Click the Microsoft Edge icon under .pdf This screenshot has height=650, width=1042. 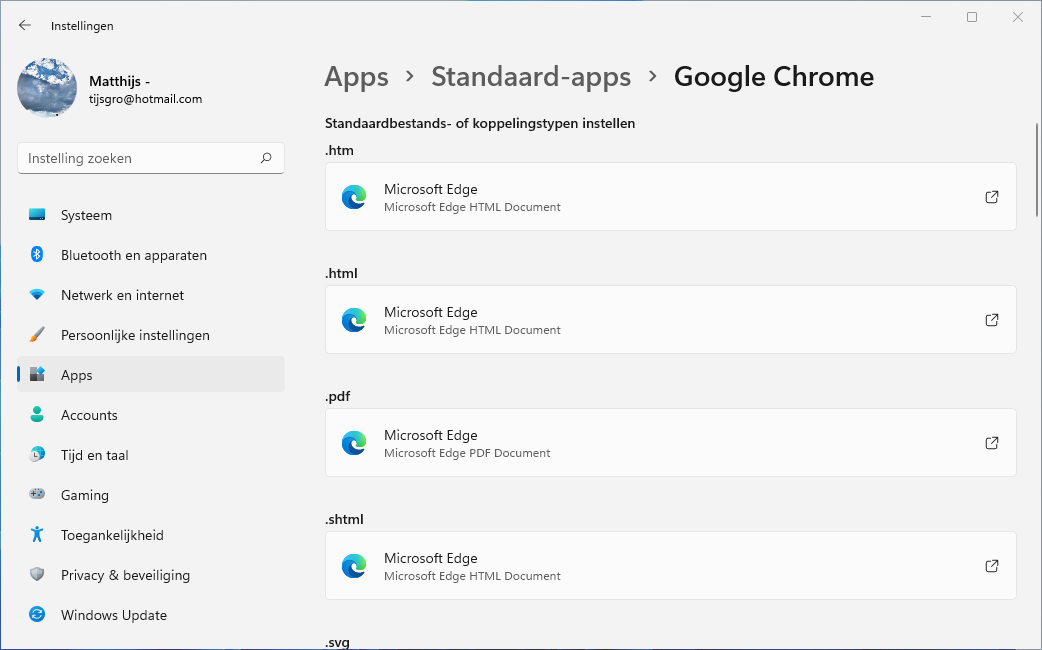[354, 443]
